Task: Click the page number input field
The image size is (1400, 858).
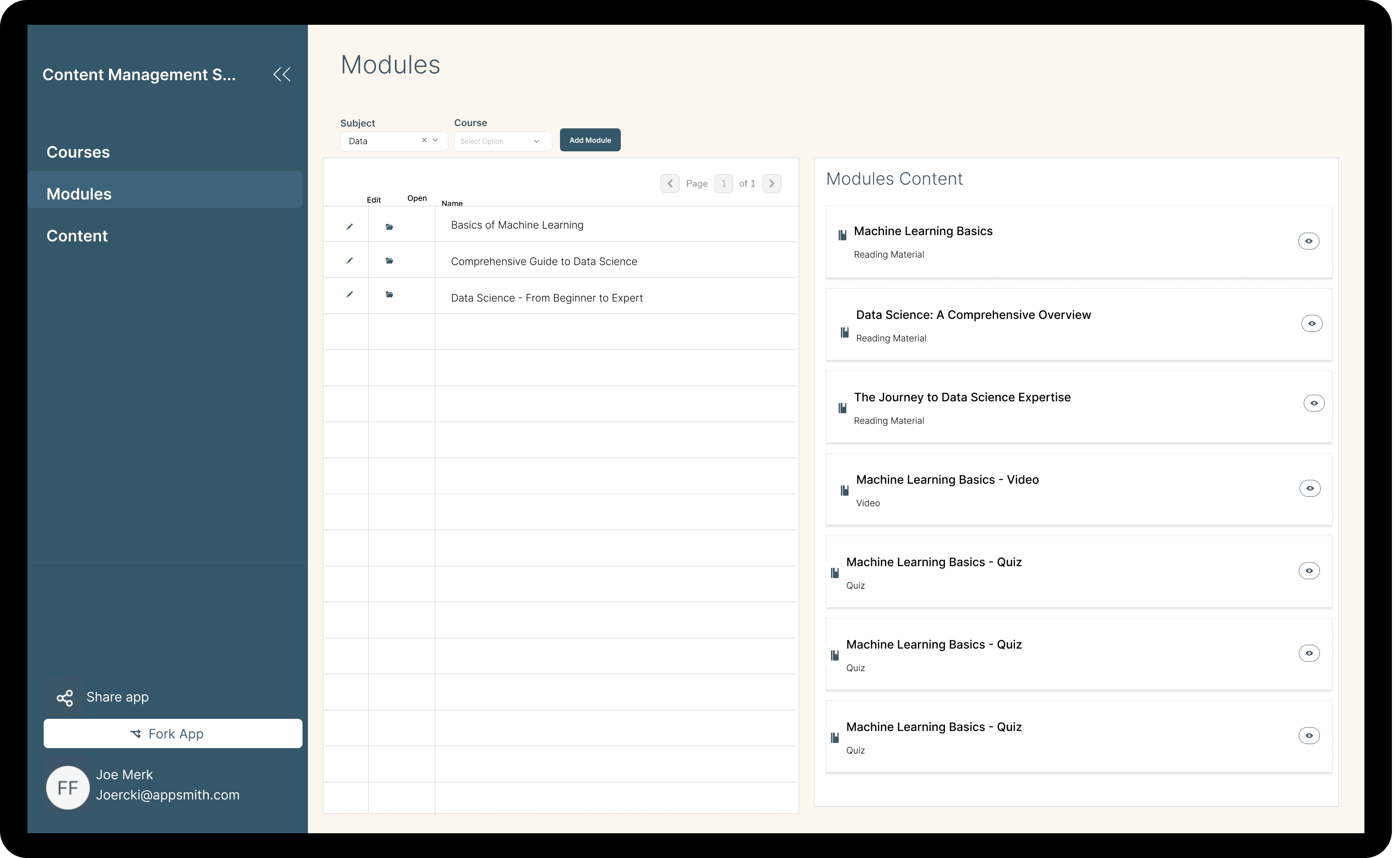Action: point(723,183)
